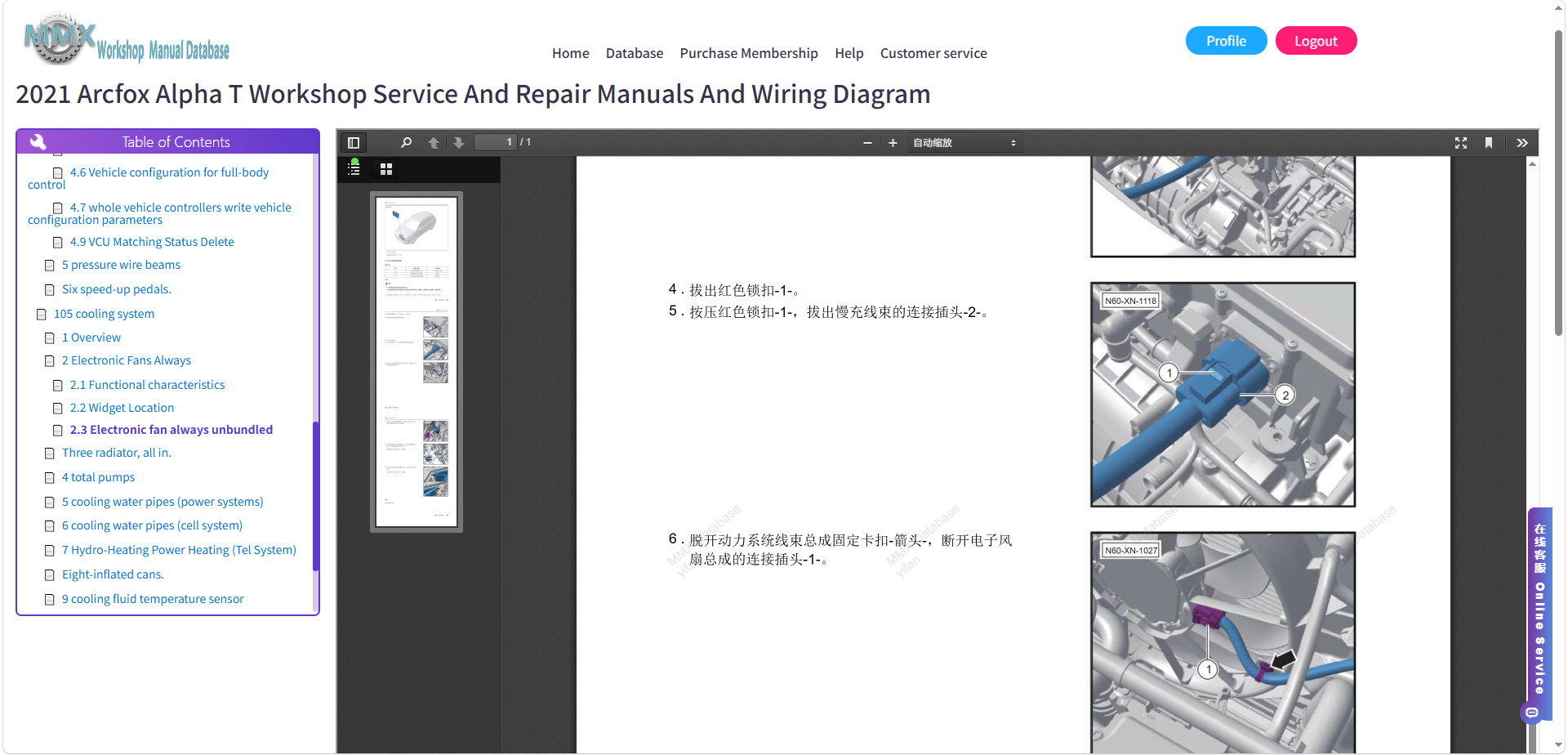The width and height of the screenshot is (1568, 755).
Task: Open 2.2 Widget Location
Action: [x=122, y=408]
